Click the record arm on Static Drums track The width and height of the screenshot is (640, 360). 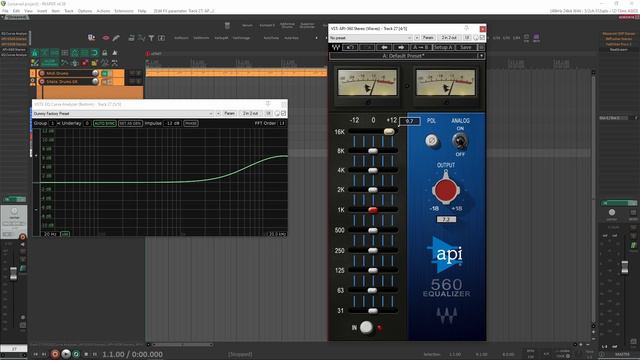[42, 82]
